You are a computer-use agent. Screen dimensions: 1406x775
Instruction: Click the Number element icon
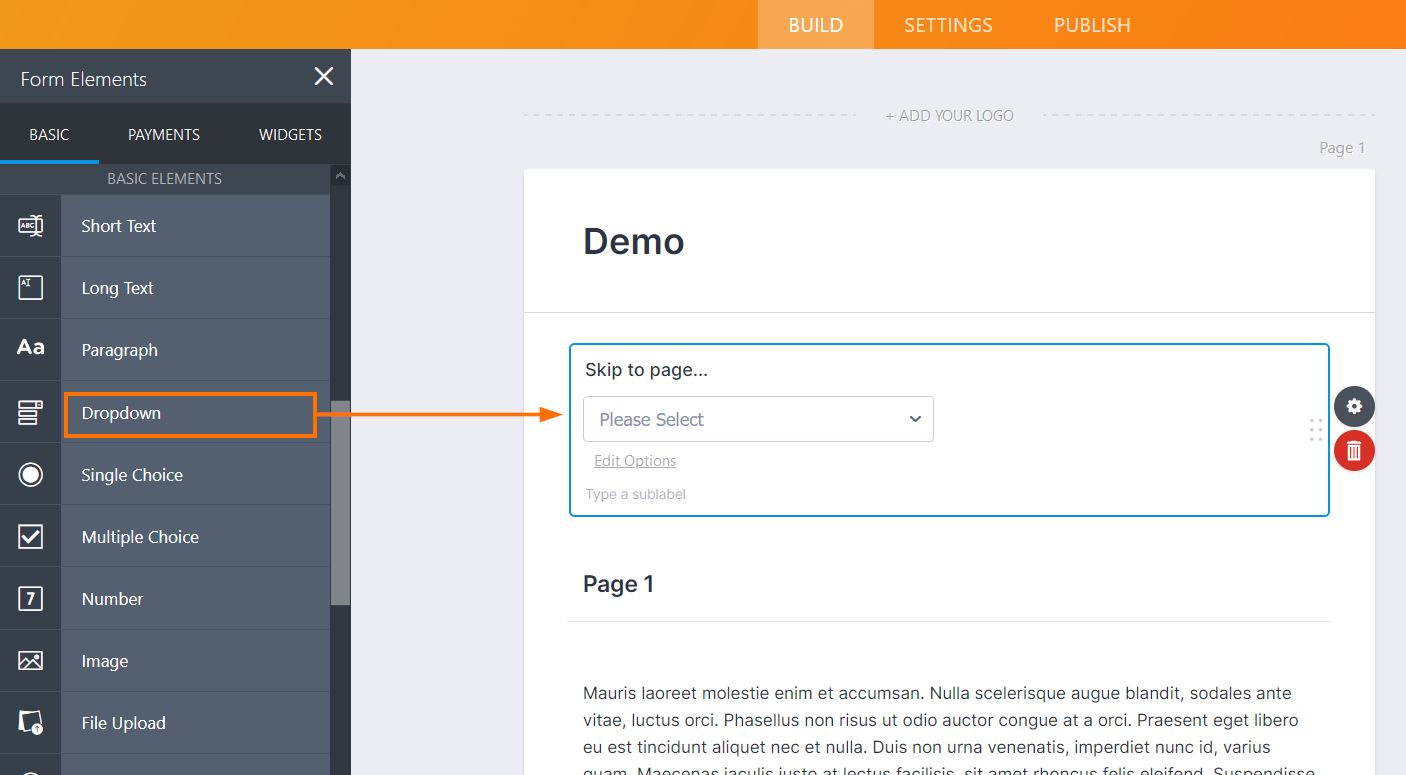(x=30, y=598)
